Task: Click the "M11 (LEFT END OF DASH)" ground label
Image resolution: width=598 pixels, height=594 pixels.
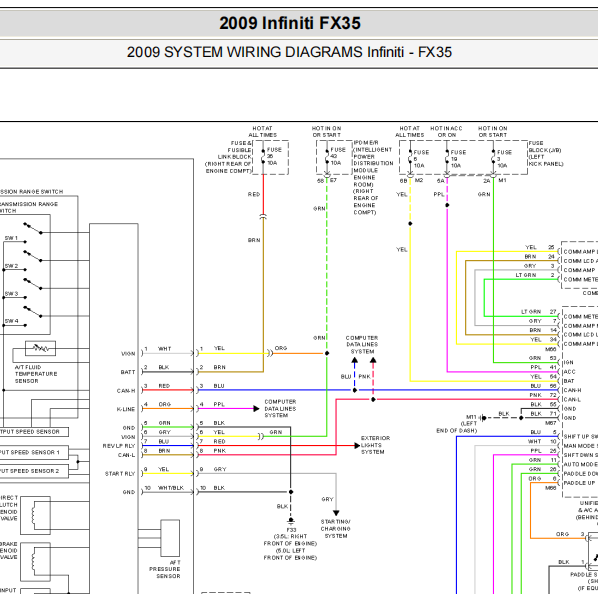Action: click(458, 424)
